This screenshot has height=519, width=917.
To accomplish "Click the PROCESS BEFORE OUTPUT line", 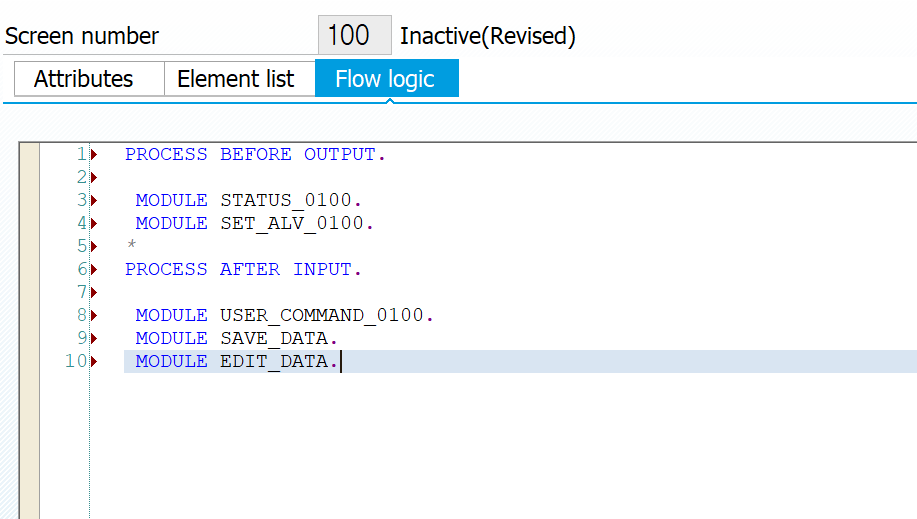I will pos(256,154).
